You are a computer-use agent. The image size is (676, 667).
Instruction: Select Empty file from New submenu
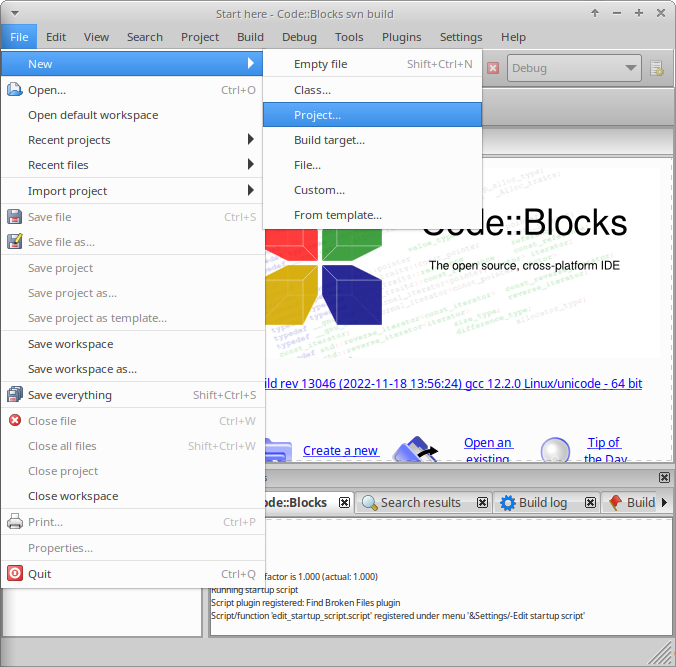coord(372,64)
